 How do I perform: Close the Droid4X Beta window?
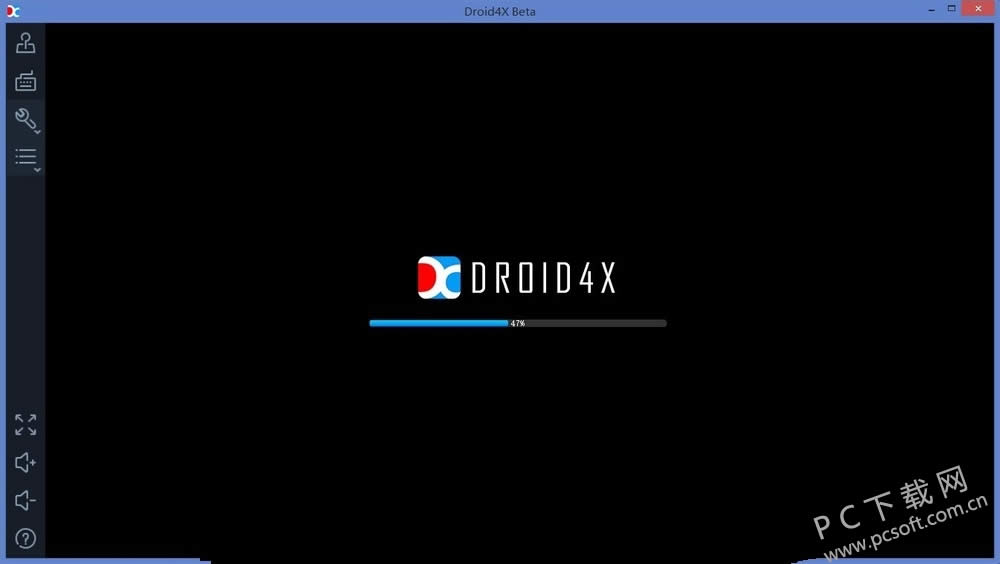coord(979,8)
